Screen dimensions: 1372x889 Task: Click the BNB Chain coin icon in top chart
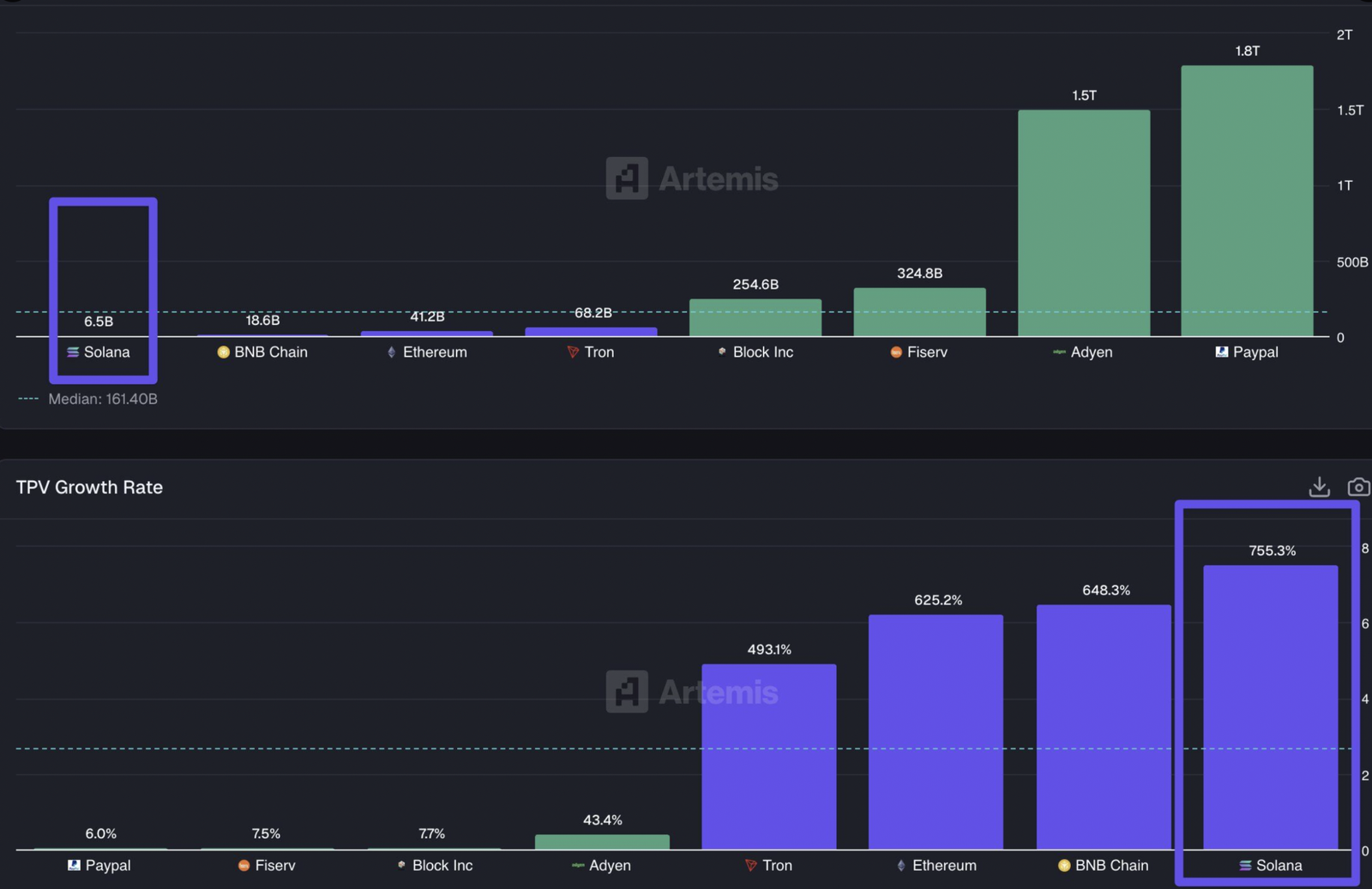223,352
